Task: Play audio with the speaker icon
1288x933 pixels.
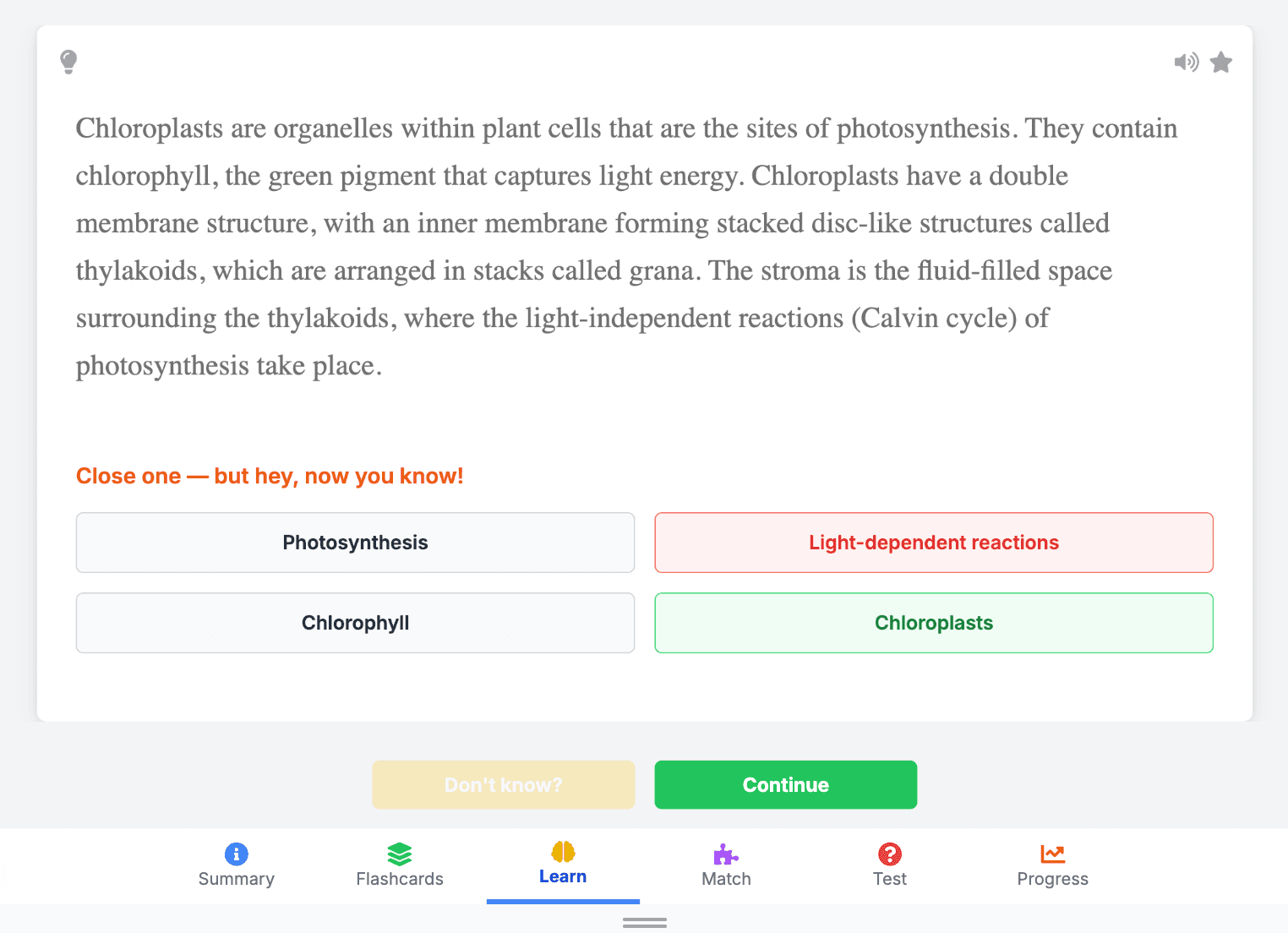Action: (1186, 62)
